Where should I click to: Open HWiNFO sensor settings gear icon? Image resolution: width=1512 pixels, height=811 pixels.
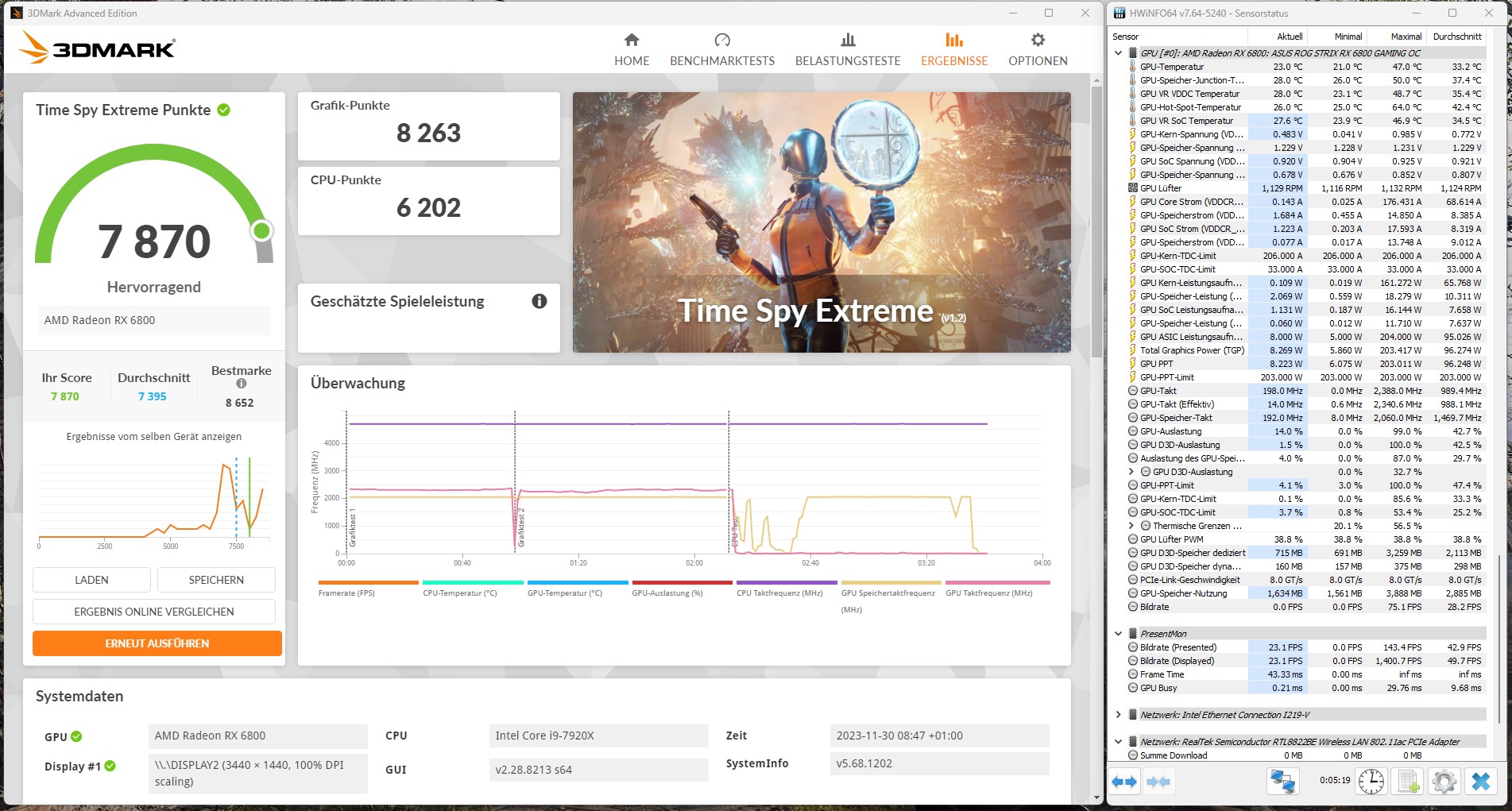1444,782
